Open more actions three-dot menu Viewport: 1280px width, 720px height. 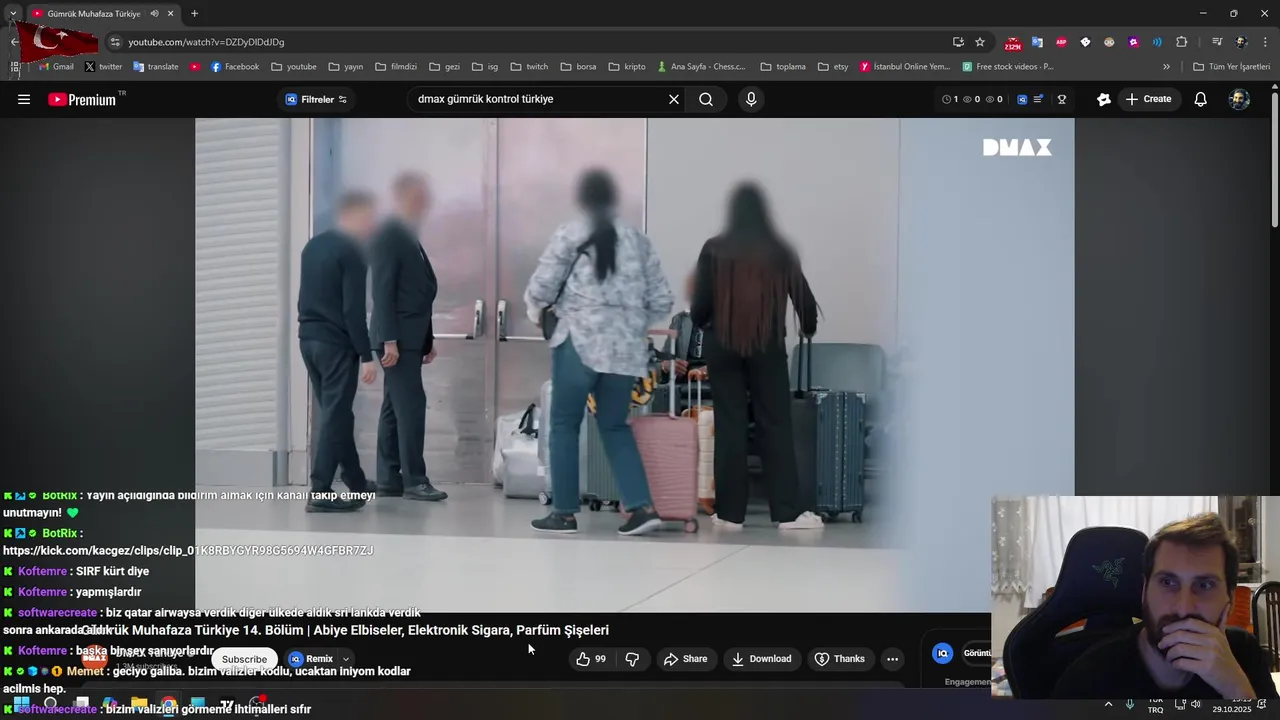click(x=892, y=659)
